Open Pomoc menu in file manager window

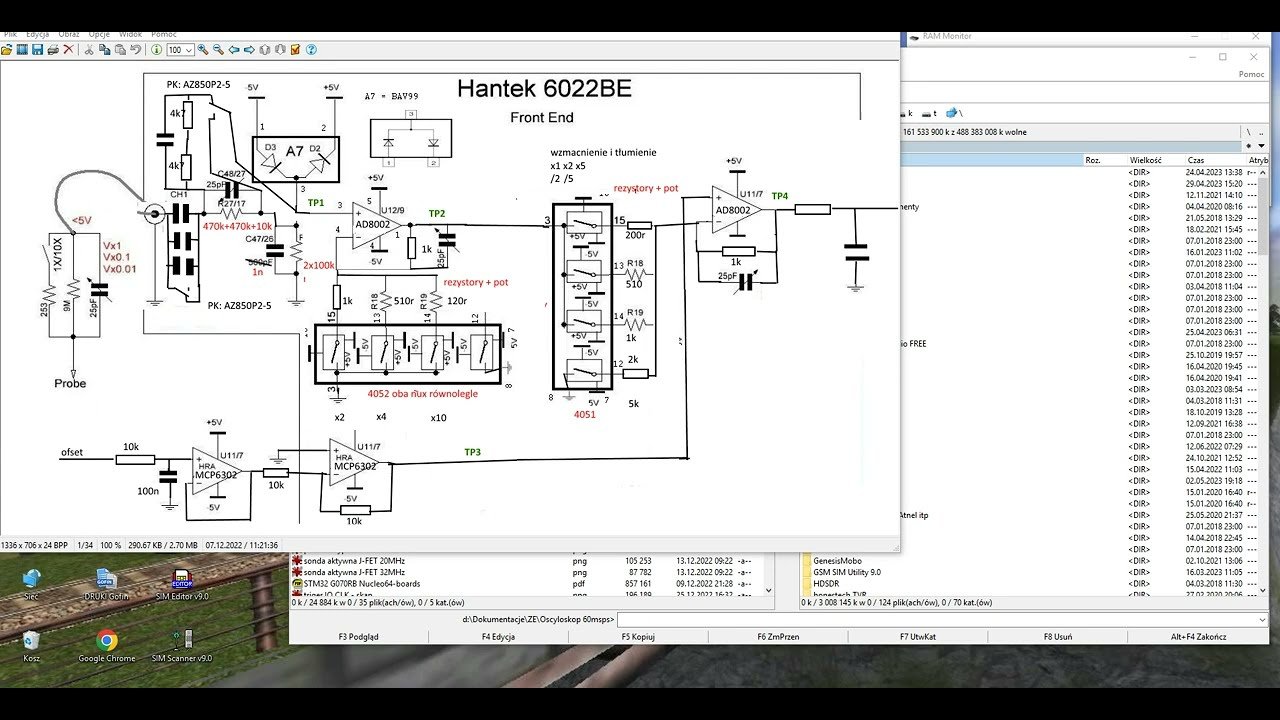click(x=1252, y=74)
